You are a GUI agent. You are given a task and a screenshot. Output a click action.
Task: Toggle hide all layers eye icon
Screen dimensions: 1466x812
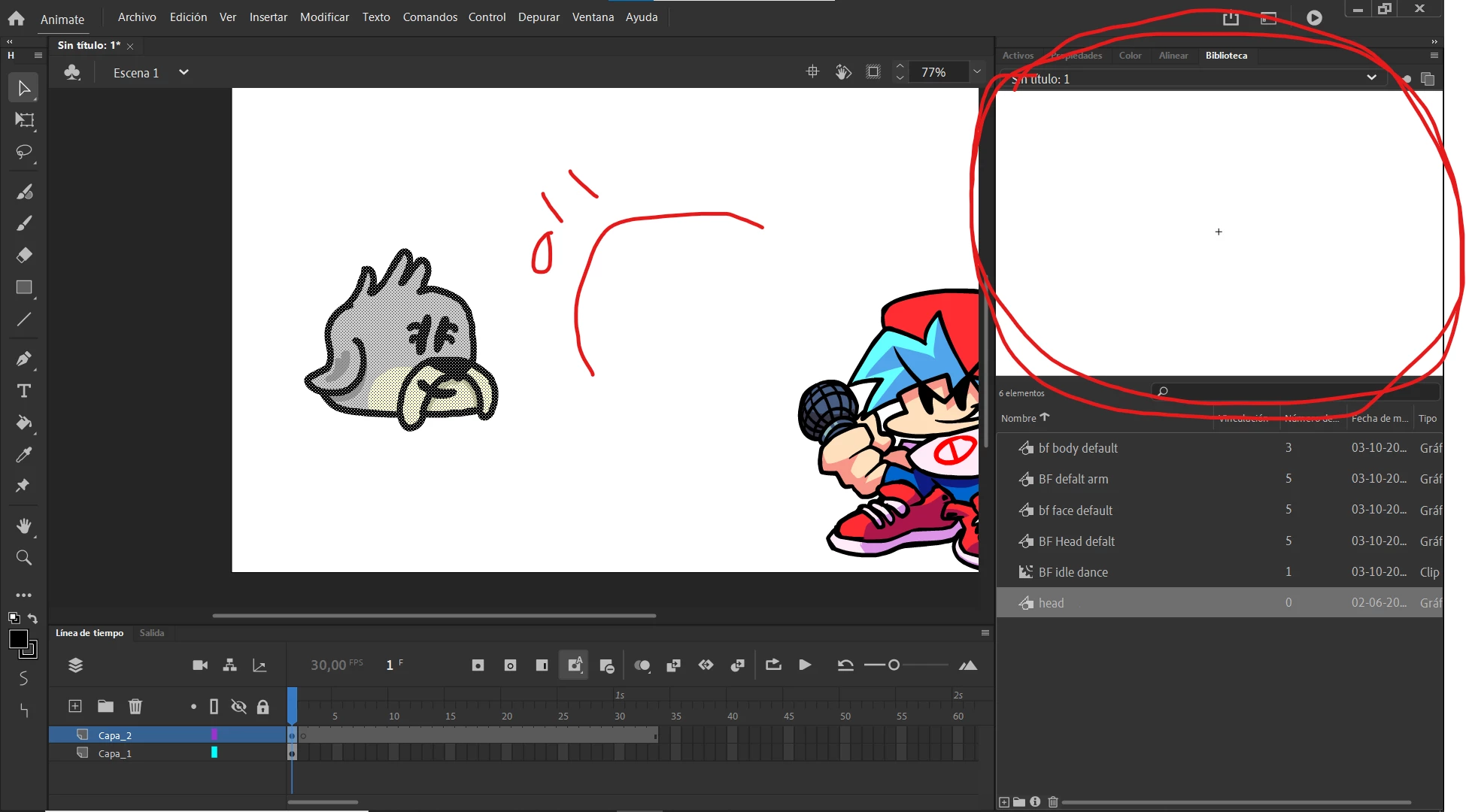[238, 707]
